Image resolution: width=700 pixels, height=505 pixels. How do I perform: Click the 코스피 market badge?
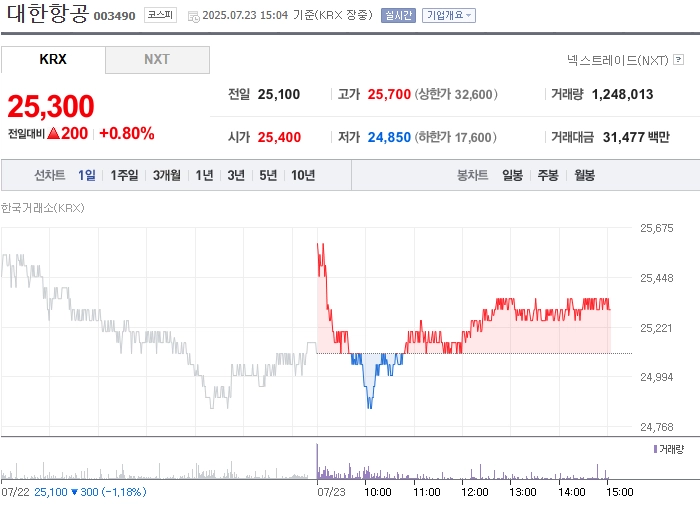[160, 15]
